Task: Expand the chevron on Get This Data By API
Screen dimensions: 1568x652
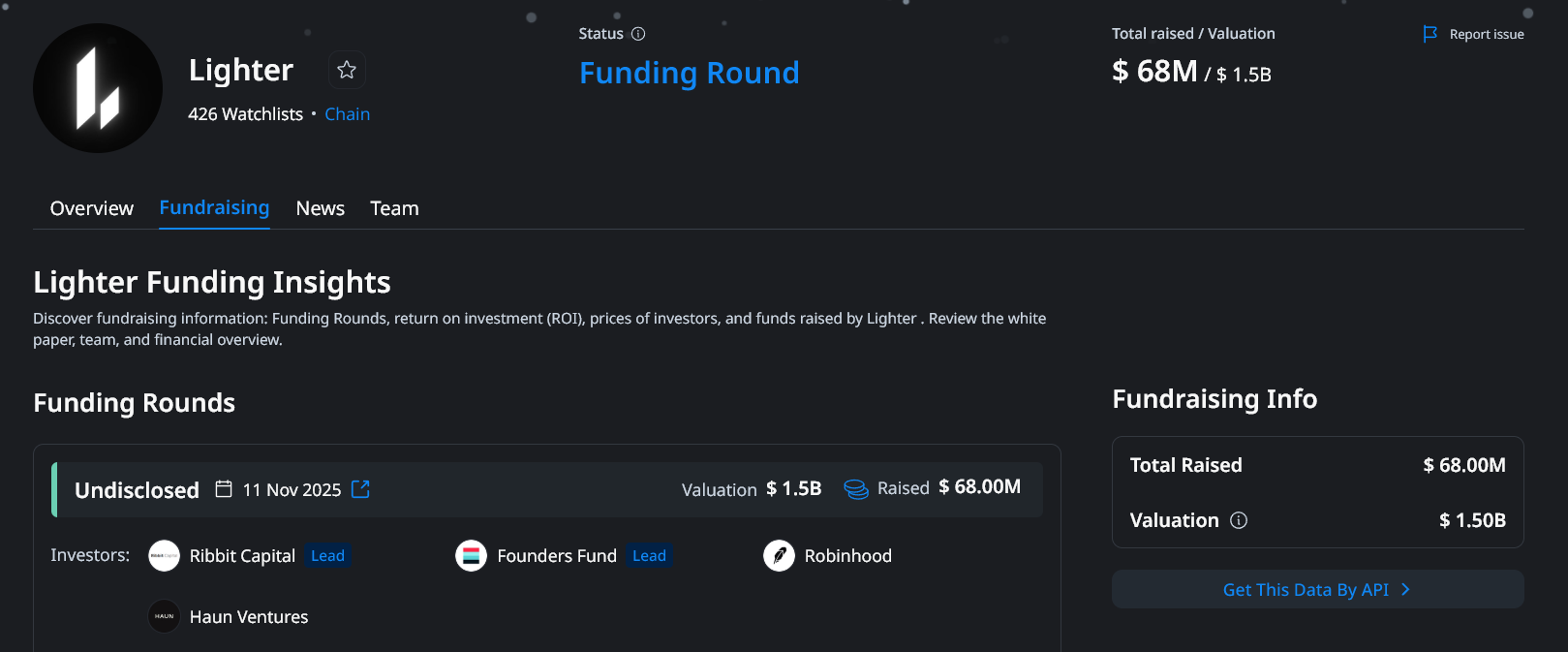Action: tap(1406, 589)
